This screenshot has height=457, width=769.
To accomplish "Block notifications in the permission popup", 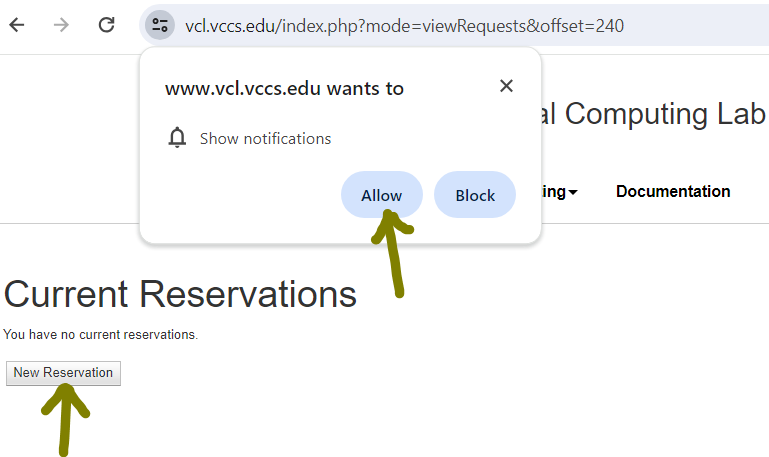I will (475, 195).
